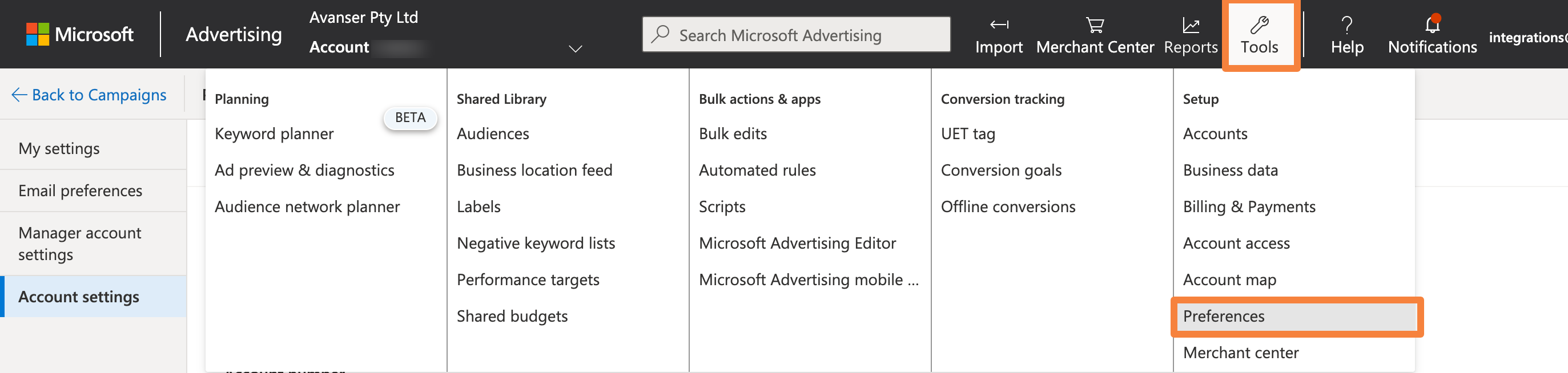
Task: Open Keyword planner from Planning
Action: click(x=274, y=133)
